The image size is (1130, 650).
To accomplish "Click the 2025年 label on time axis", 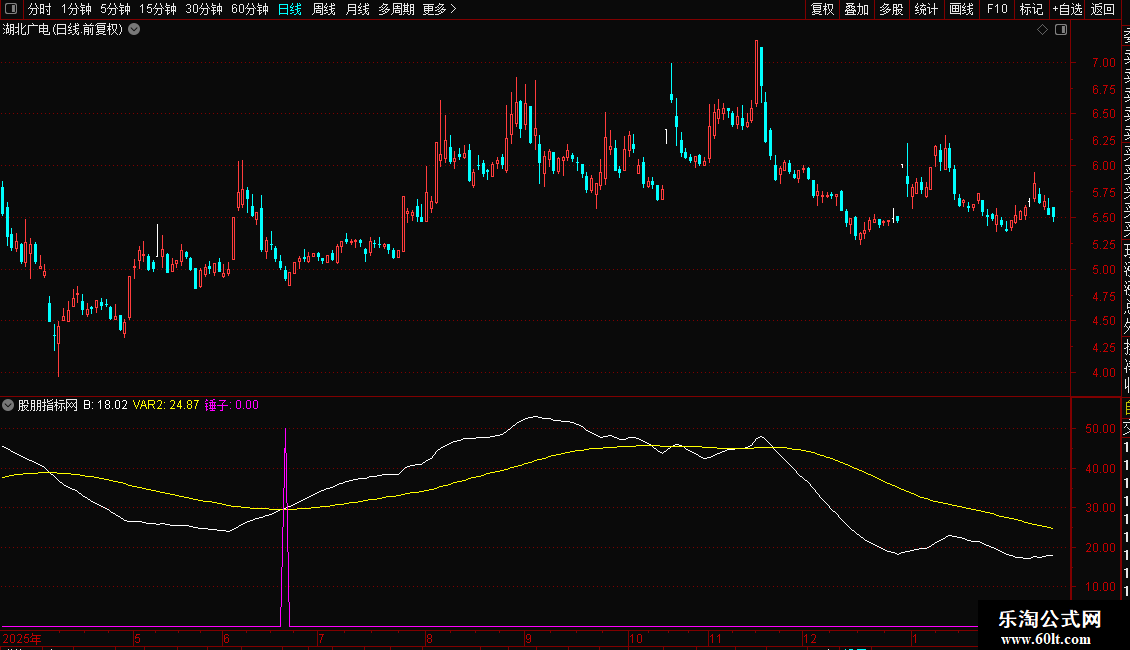I will [x=22, y=638].
